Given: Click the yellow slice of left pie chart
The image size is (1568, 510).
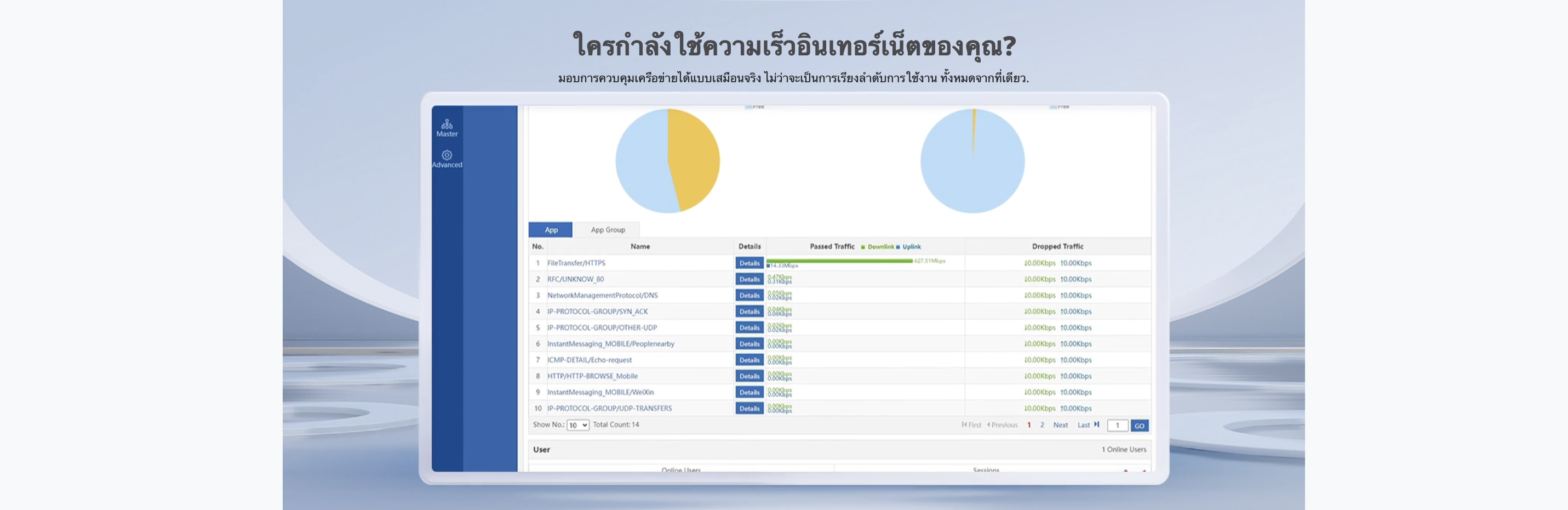Looking at the screenshot, I should (x=695, y=158).
